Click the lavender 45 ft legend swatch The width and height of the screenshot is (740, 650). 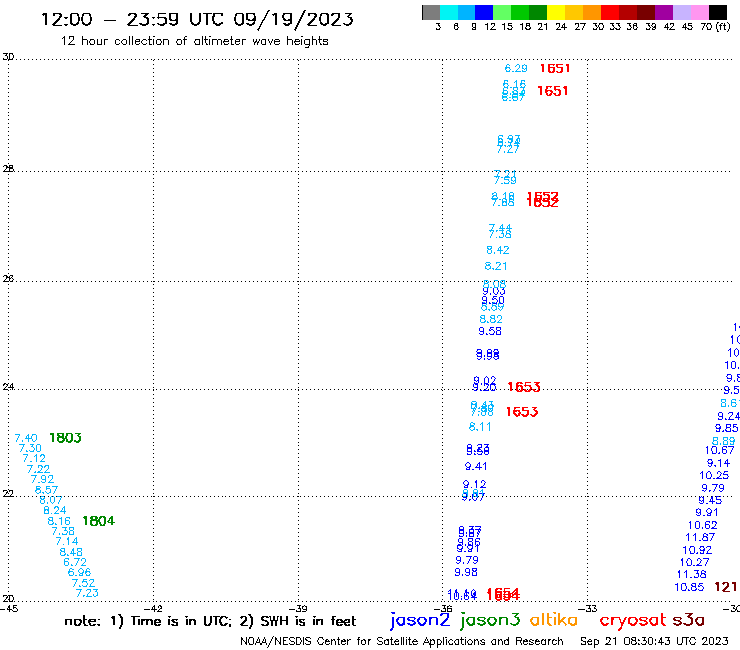682,12
